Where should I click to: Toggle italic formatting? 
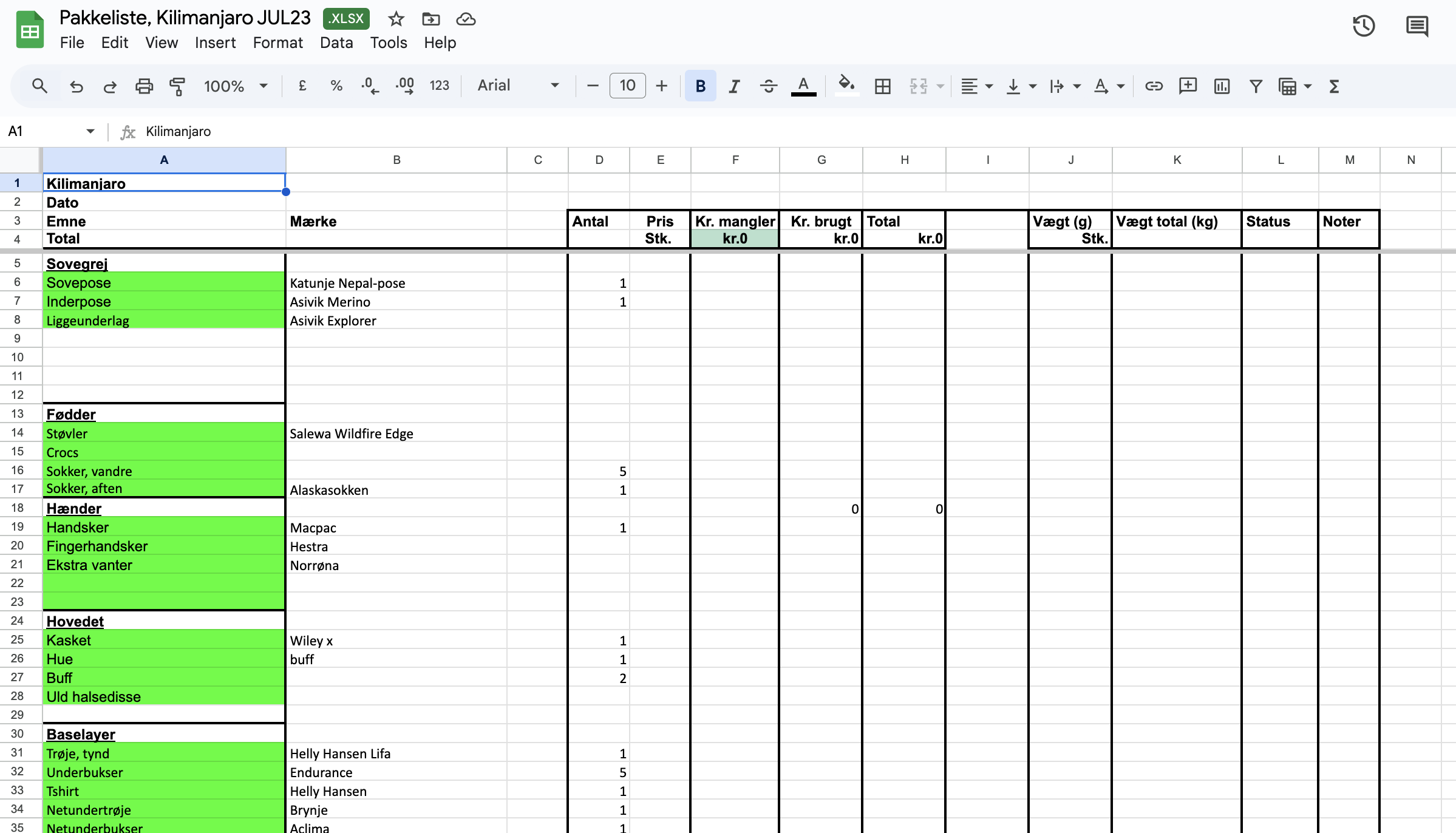click(x=735, y=86)
